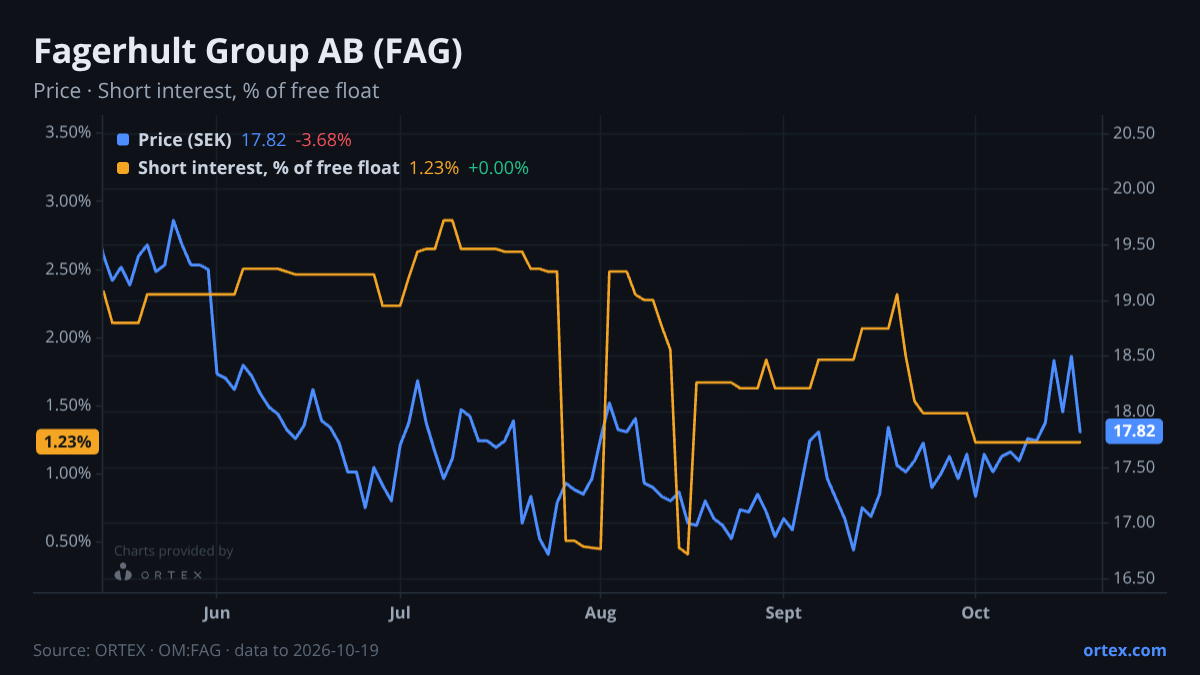Screen dimensions: 1200x675
Task: Click the 1.50% left axis label
Action: pos(69,405)
